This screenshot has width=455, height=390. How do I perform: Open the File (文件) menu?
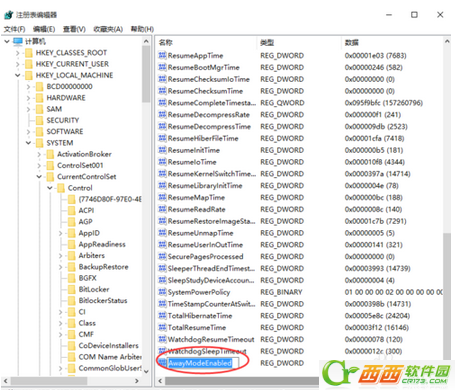tap(14, 29)
